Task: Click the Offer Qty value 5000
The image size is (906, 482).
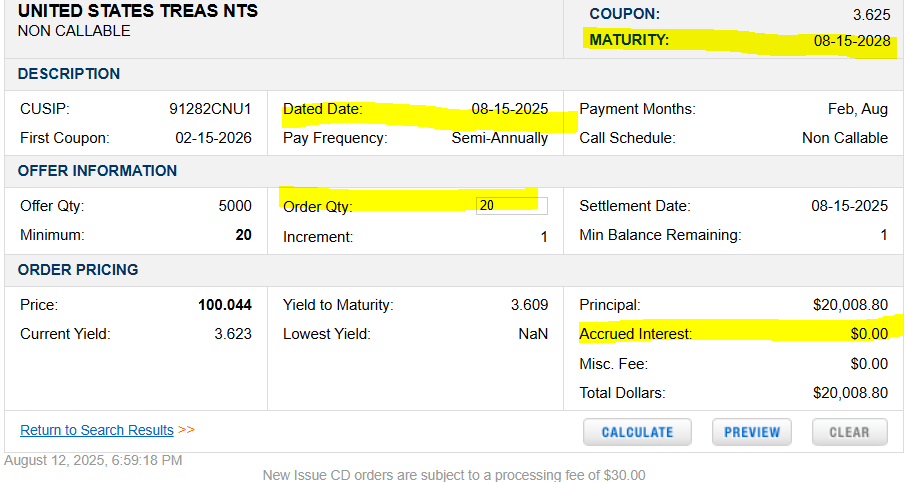Action: [235, 206]
